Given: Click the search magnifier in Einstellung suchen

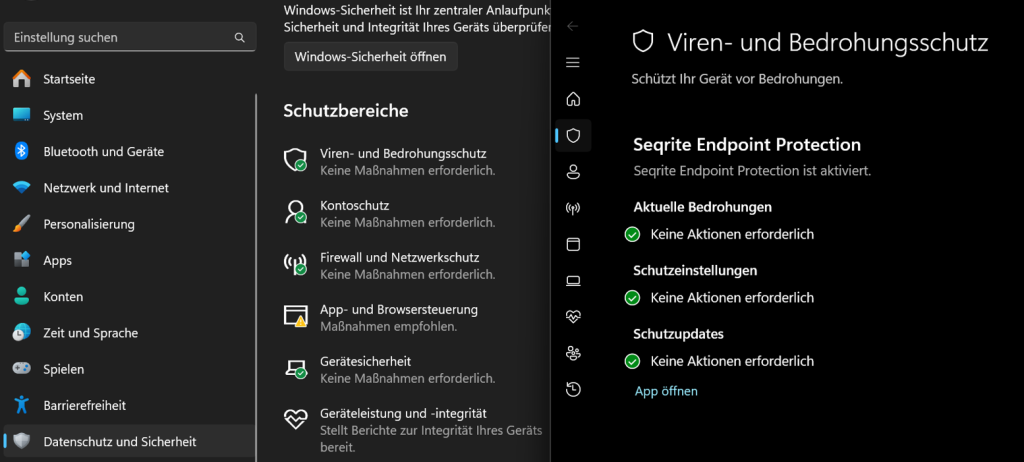Looking at the screenshot, I should click(240, 38).
